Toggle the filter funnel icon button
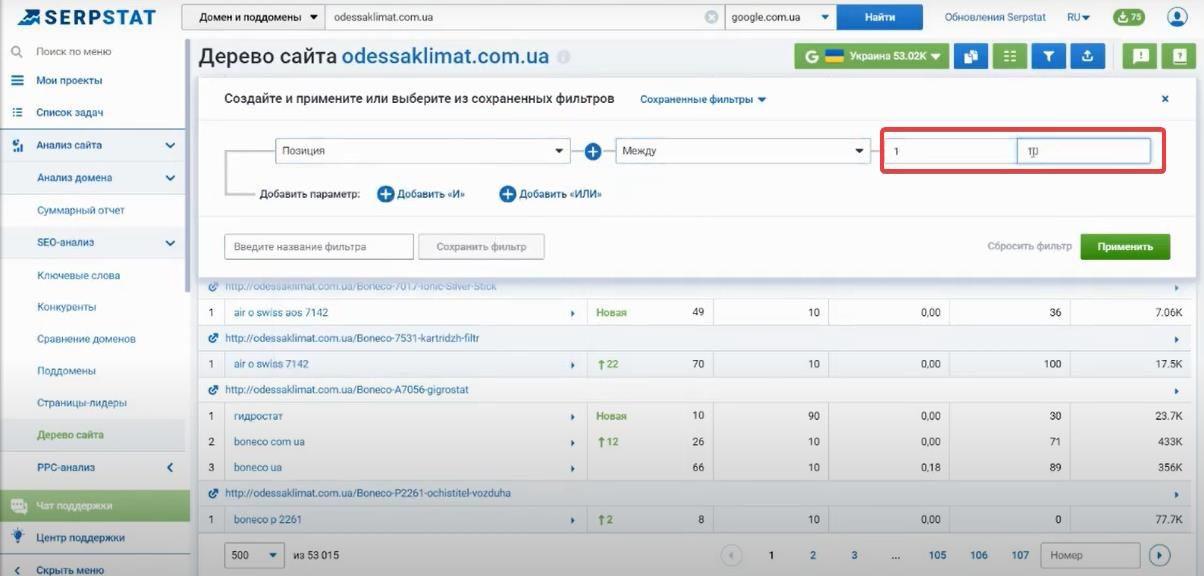This screenshot has height=576, width=1204. tap(1048, 57)
